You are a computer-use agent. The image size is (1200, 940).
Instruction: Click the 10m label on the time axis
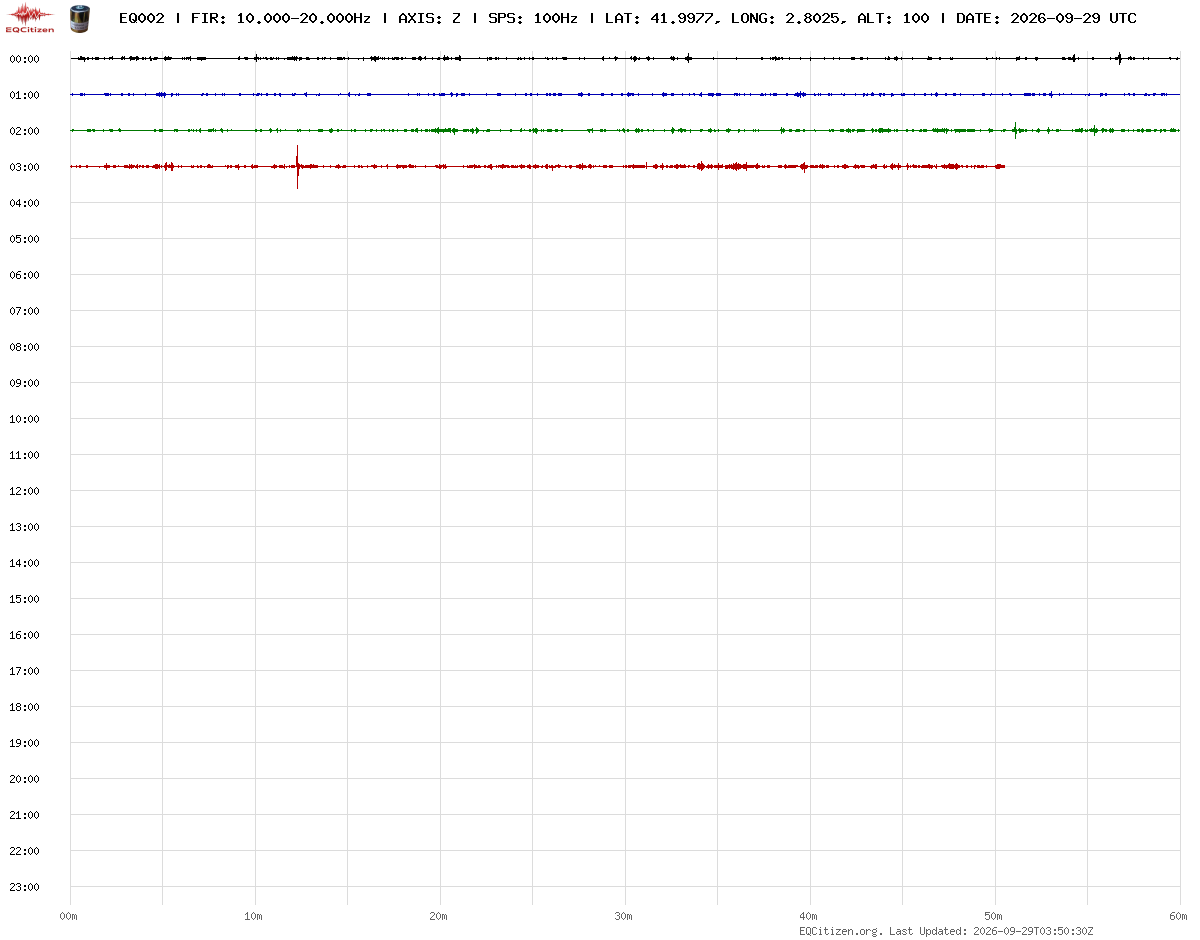(254, 916)
